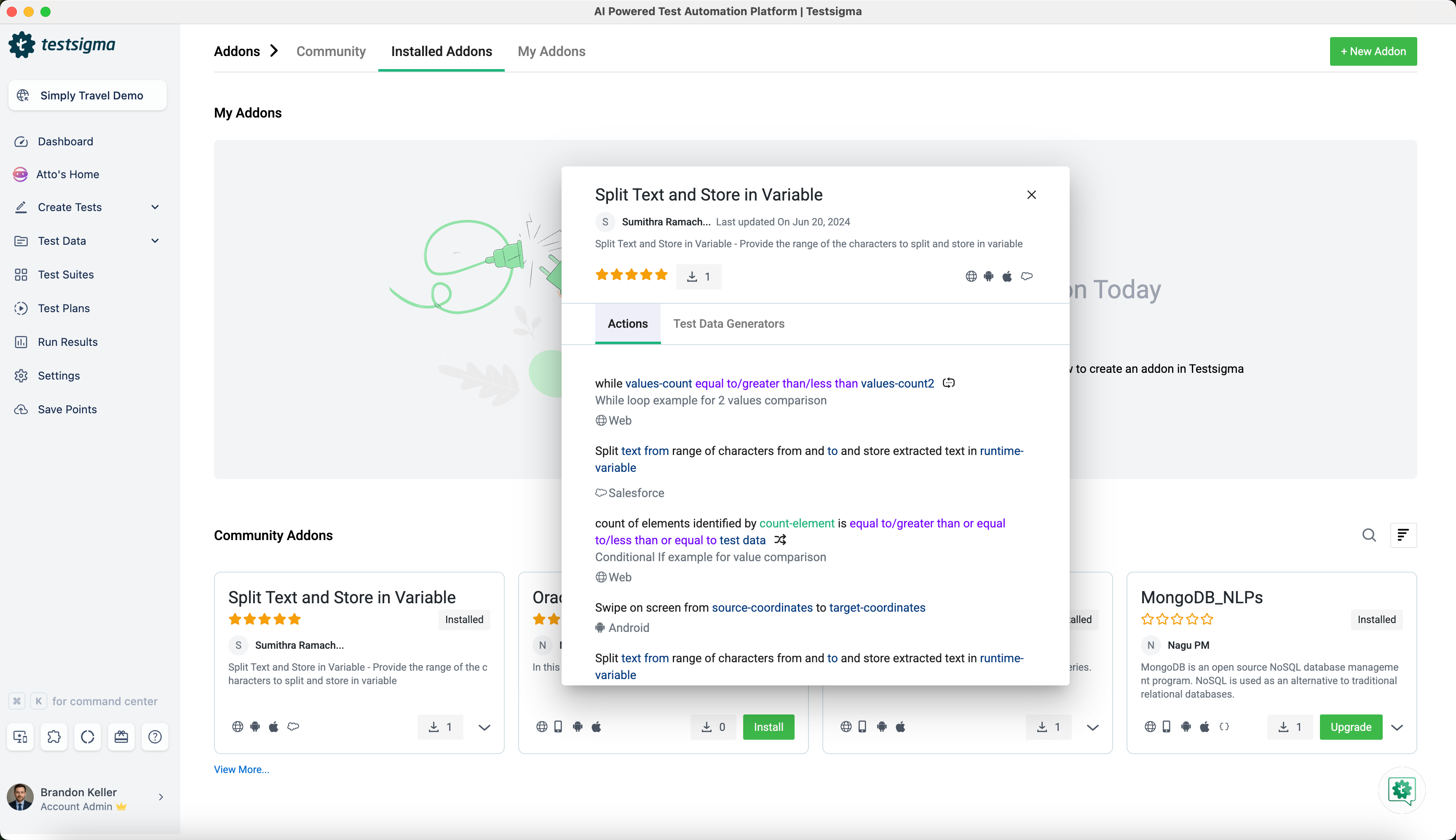
Task: Switch to Test Data Generators tab
Action: (728, 324)
